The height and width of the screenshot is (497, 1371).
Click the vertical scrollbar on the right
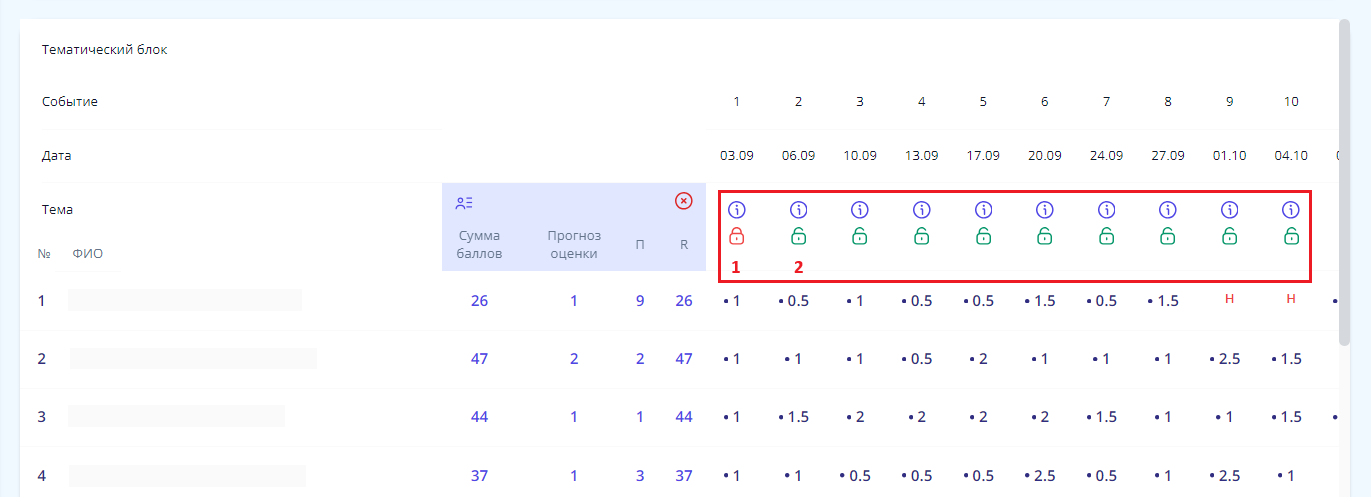[1344, 180]
